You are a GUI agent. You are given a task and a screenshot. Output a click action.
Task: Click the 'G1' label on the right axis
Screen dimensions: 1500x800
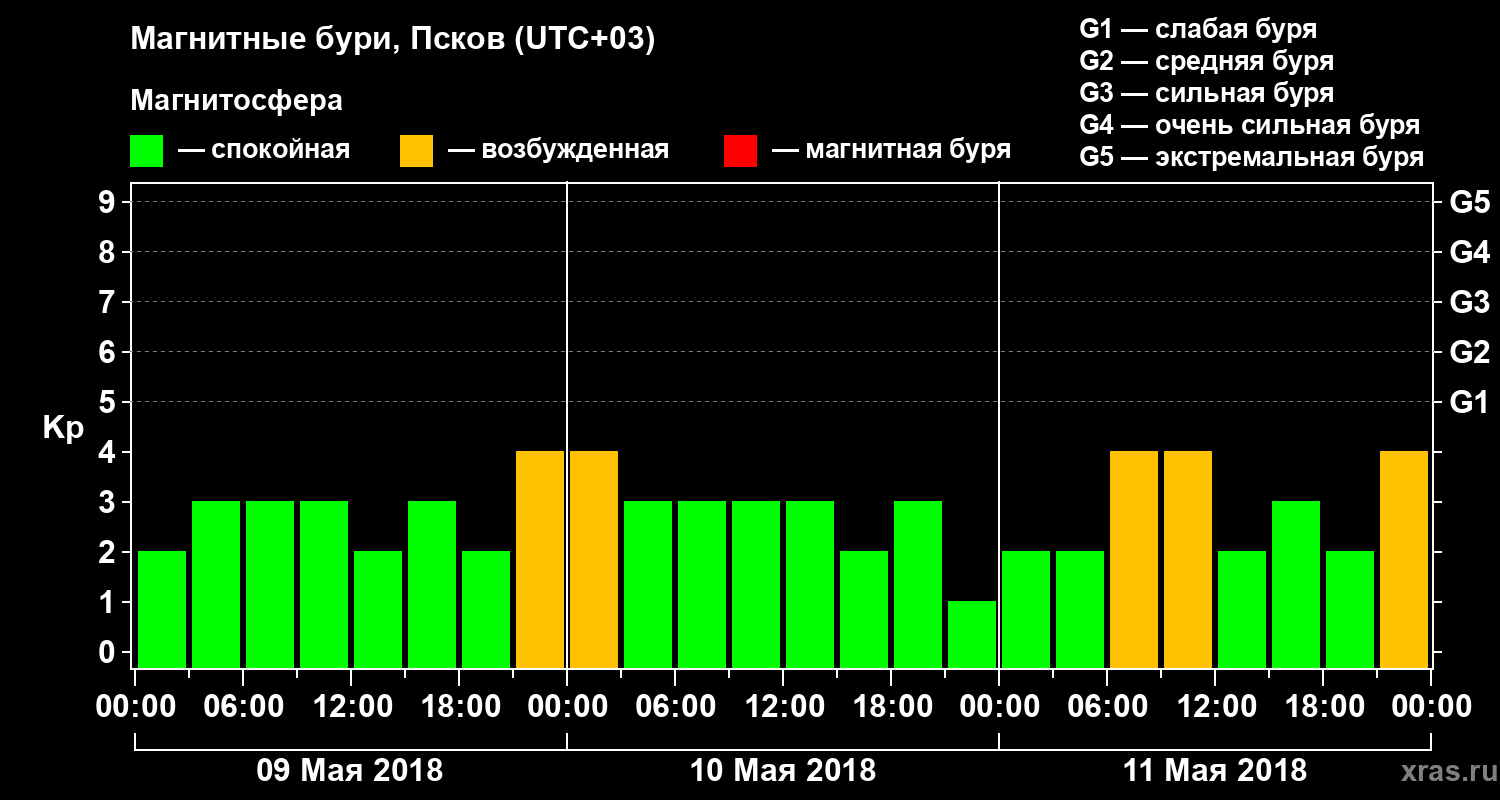[1469, 402]
